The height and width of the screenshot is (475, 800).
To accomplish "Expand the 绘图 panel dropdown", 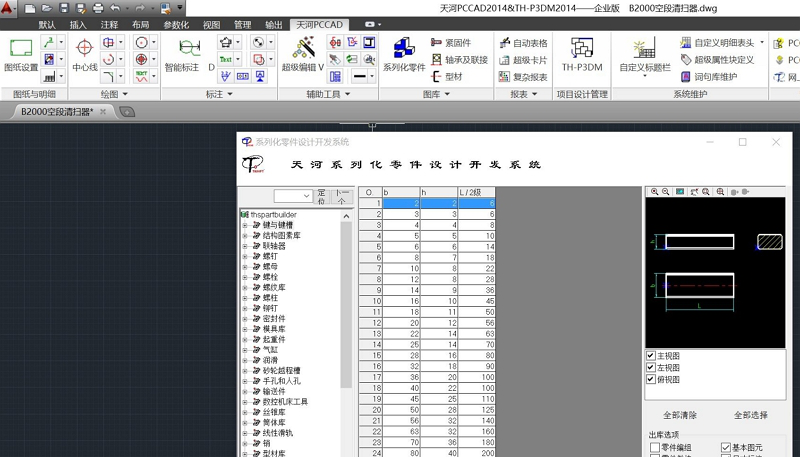I will pyautogui.click(x=125, y=94).
